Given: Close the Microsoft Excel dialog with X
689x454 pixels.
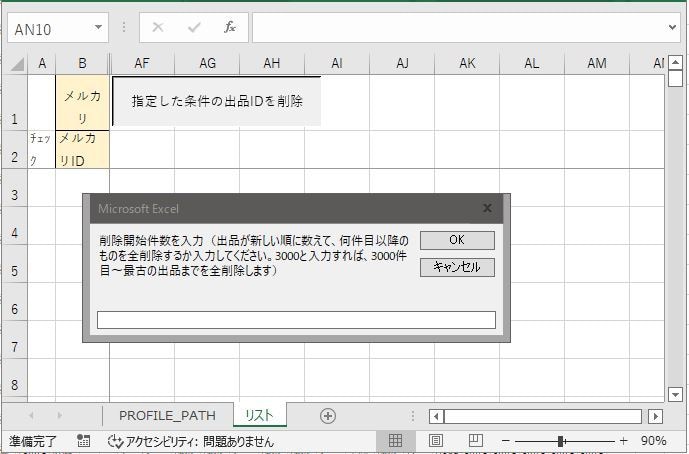Looking at the screenshot, I should click(487, 208).
